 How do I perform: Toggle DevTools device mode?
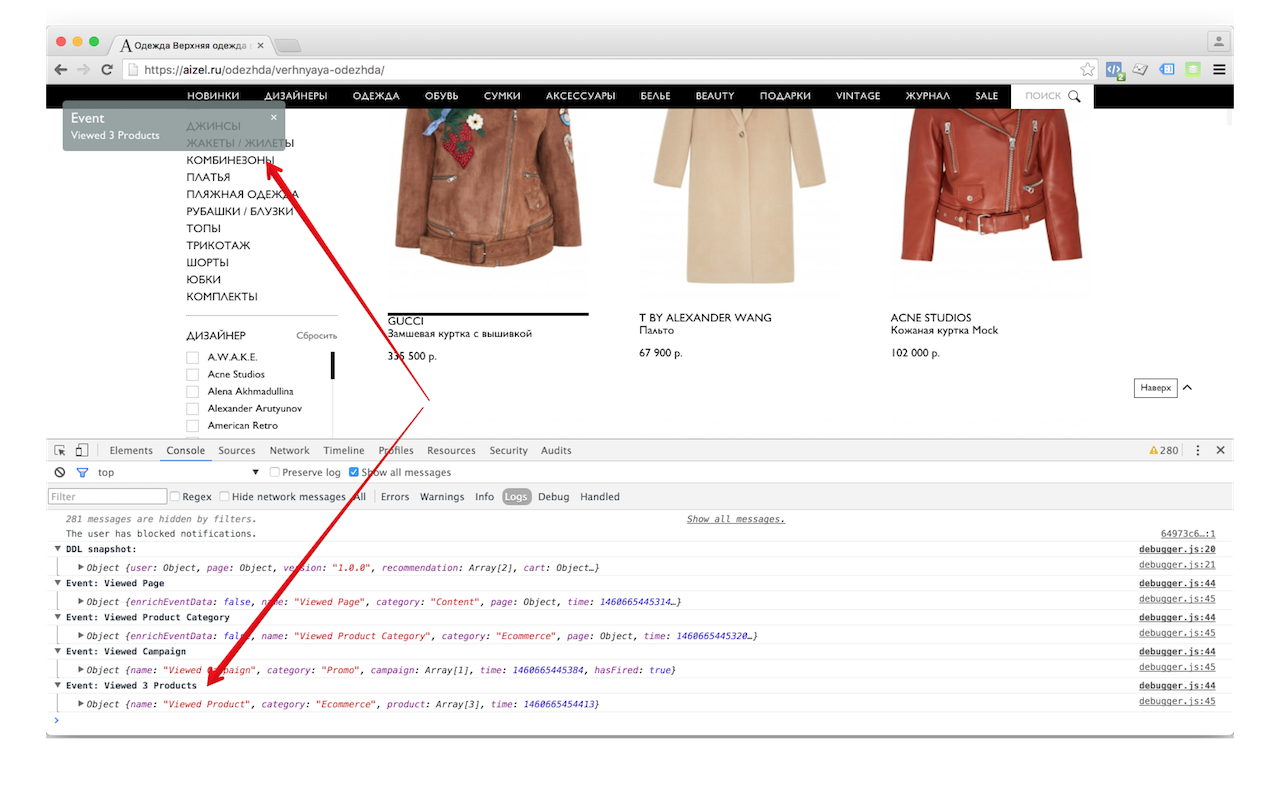click(x=82, y=451)
